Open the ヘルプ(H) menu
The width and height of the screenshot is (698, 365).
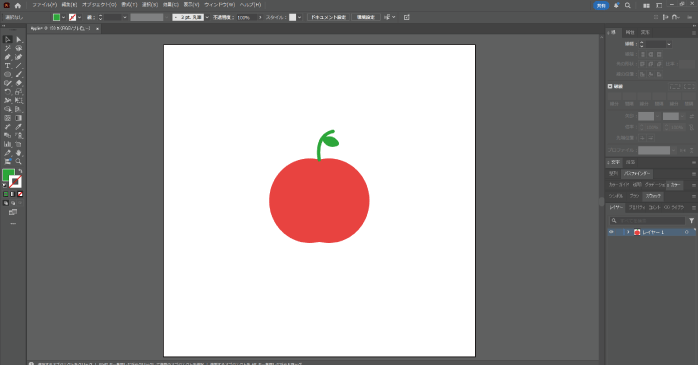pyautogui.click(x=251, y=5)
